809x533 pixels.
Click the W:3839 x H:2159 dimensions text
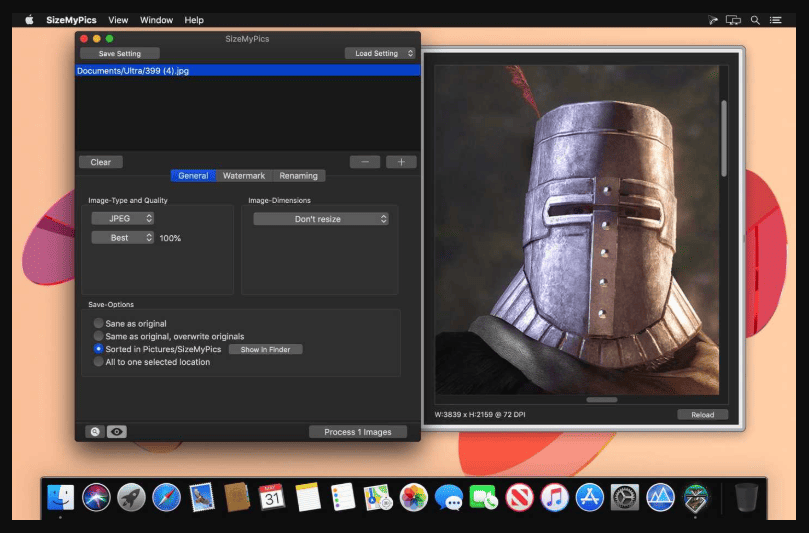[x=480, y=414]
